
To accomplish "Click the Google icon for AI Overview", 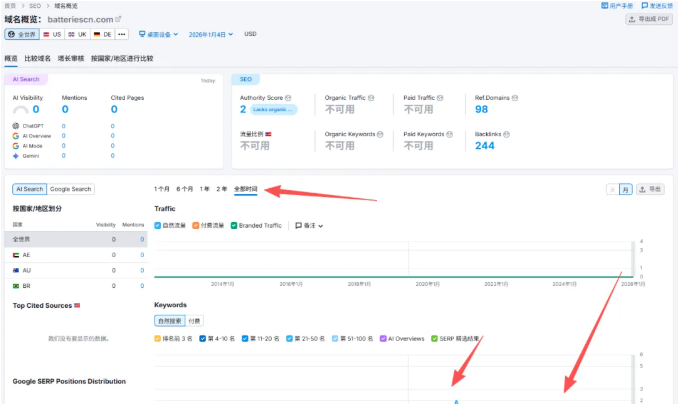I will (x=15, y=136).
